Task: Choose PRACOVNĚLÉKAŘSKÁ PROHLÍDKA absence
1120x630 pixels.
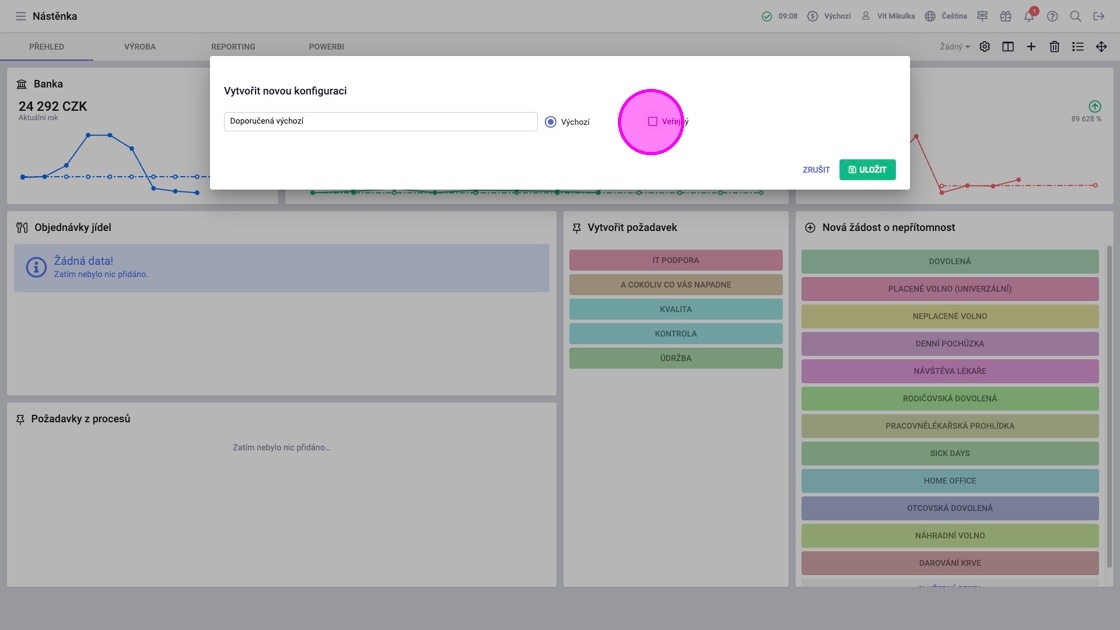Action: tap(950, 426)
